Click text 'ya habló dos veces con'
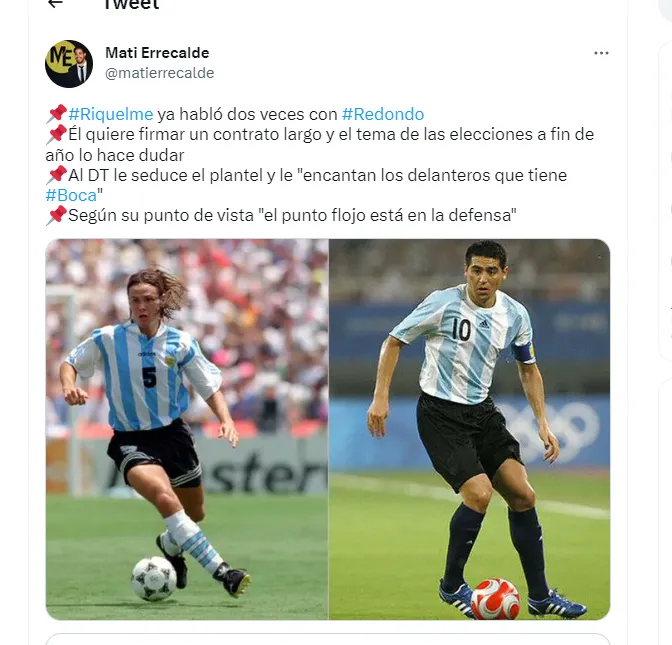Screen dimensions: 672x645 point(247,114)
